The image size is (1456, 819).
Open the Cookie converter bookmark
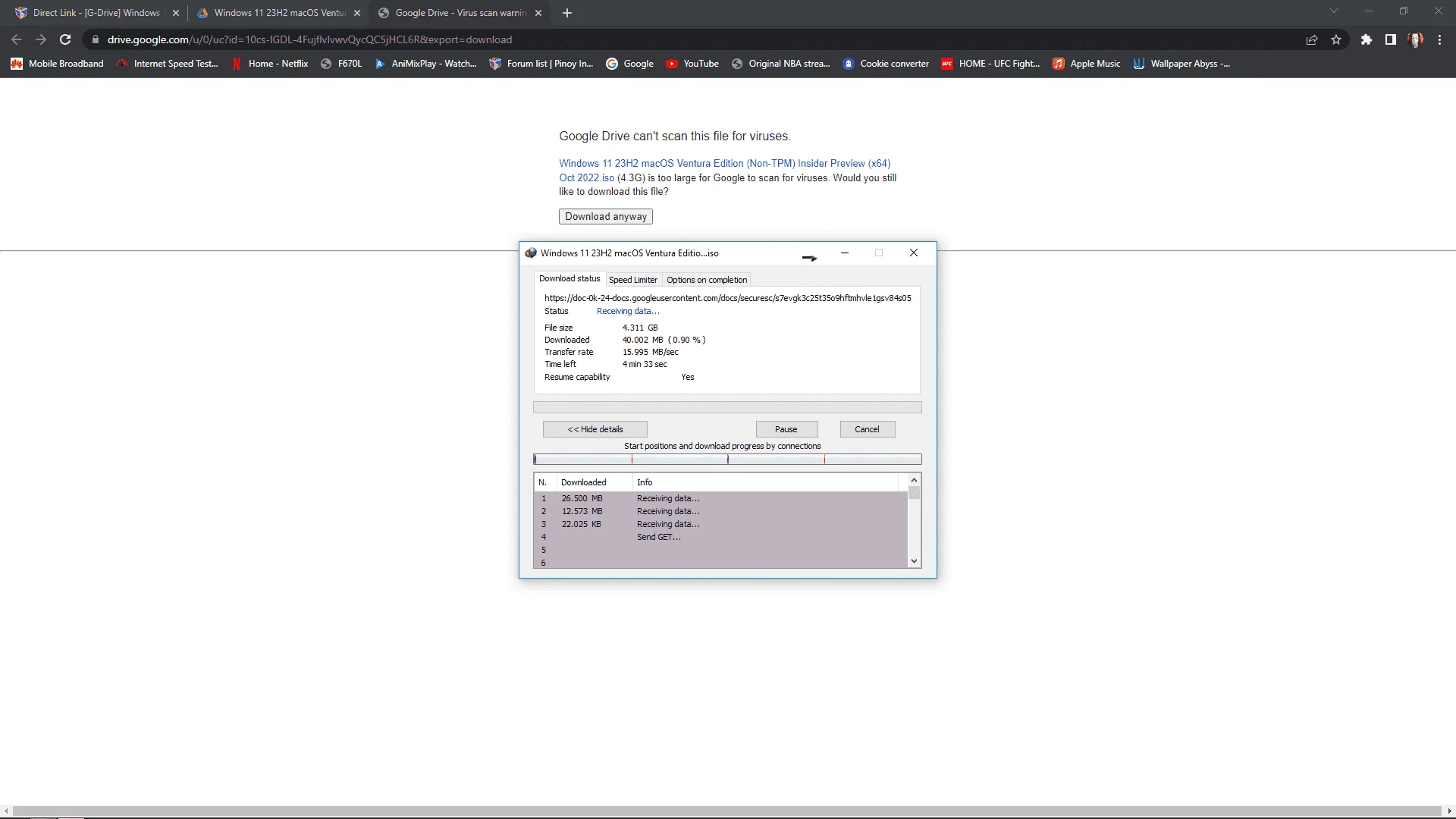click(x=886, y=64)
